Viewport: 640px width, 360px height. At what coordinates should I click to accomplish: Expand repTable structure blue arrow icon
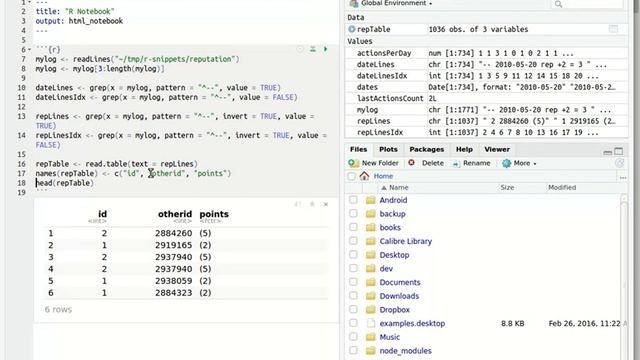351,29
